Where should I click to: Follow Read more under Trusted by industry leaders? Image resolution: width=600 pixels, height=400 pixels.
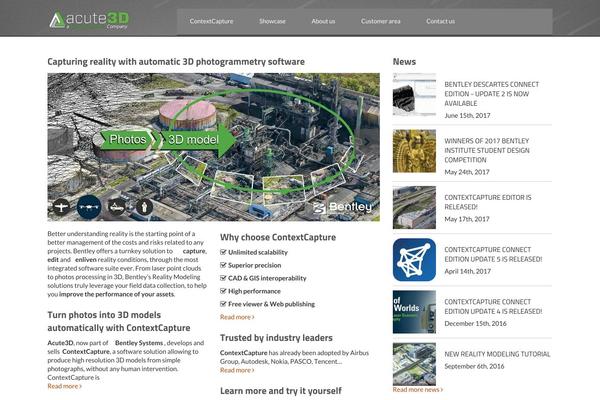click(237, 370)
